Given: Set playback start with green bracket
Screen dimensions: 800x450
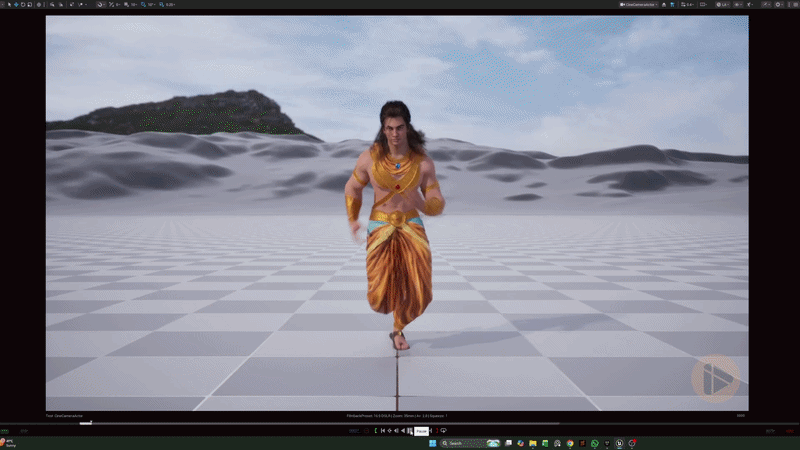Looking at the screenshot, I should [376, 431].
